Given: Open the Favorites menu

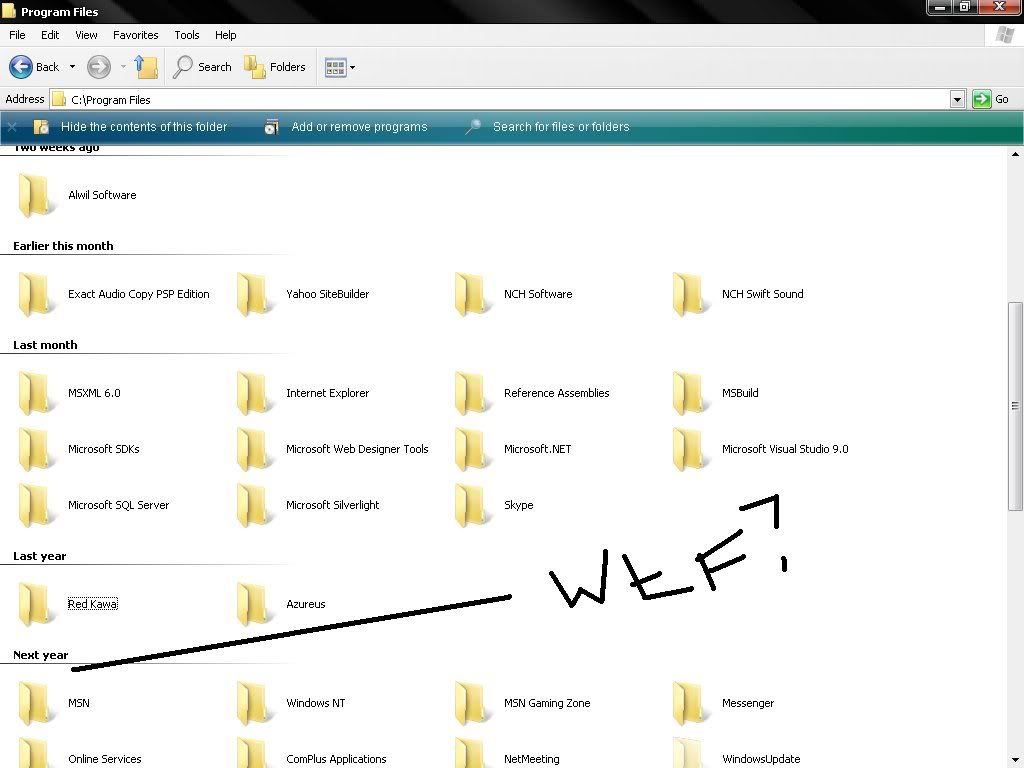Looking at the screenshot, I should coord(135,35).
